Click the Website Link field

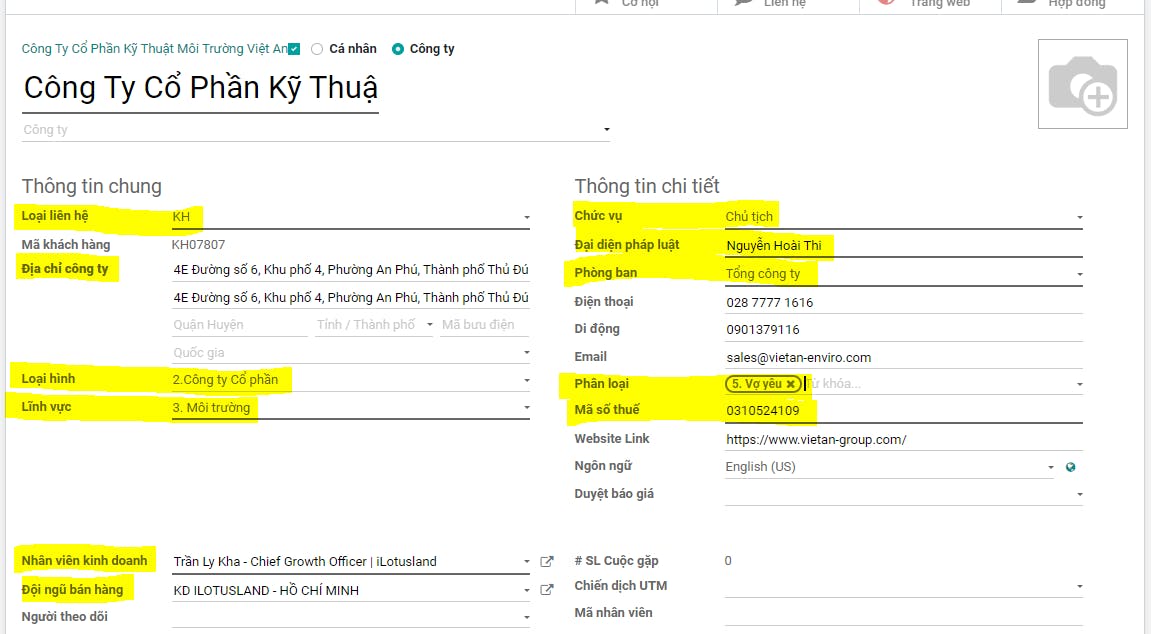[x=904, y=440]
